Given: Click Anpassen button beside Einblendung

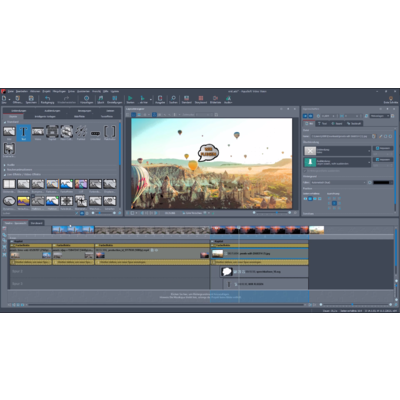Looking at the screenshot, I should (383, 148).
